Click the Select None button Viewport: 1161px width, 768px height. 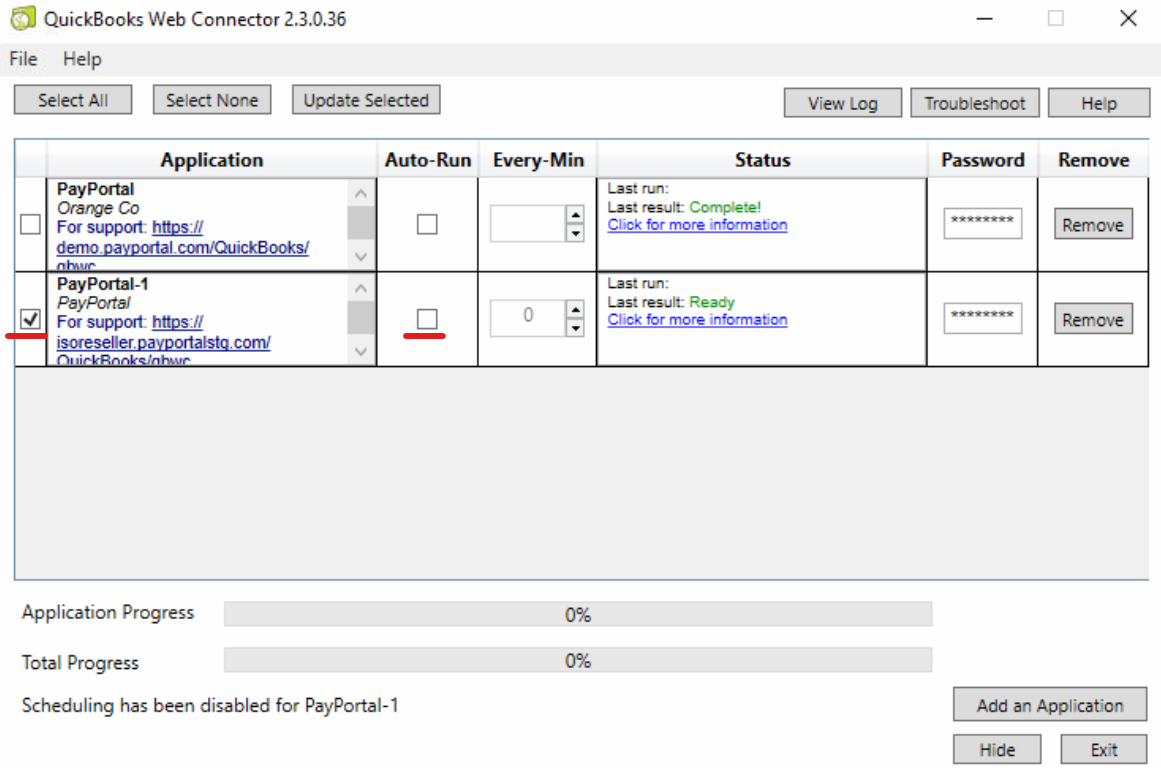[212, 100]
